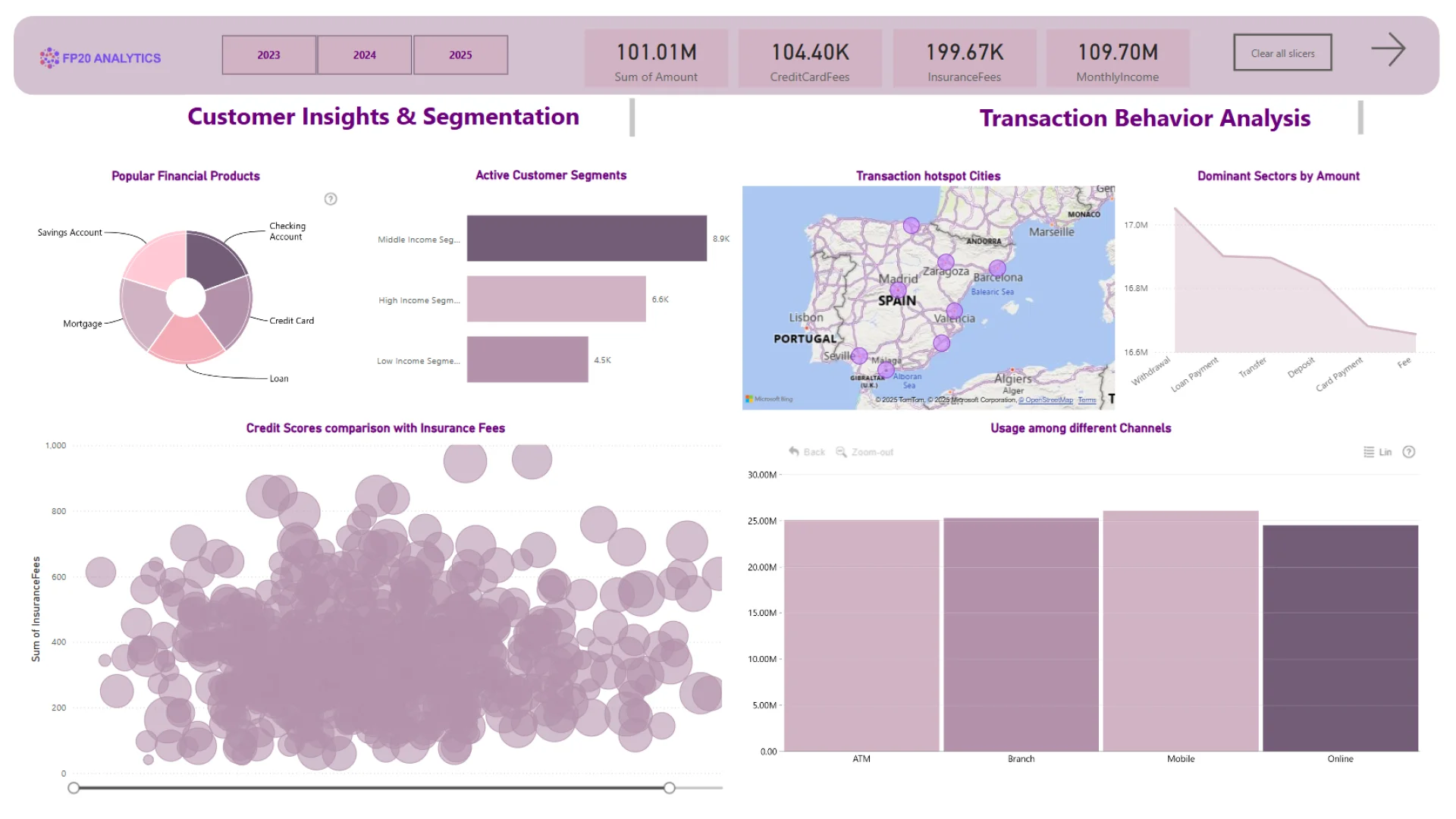Select year 2023 slicer

269,55
